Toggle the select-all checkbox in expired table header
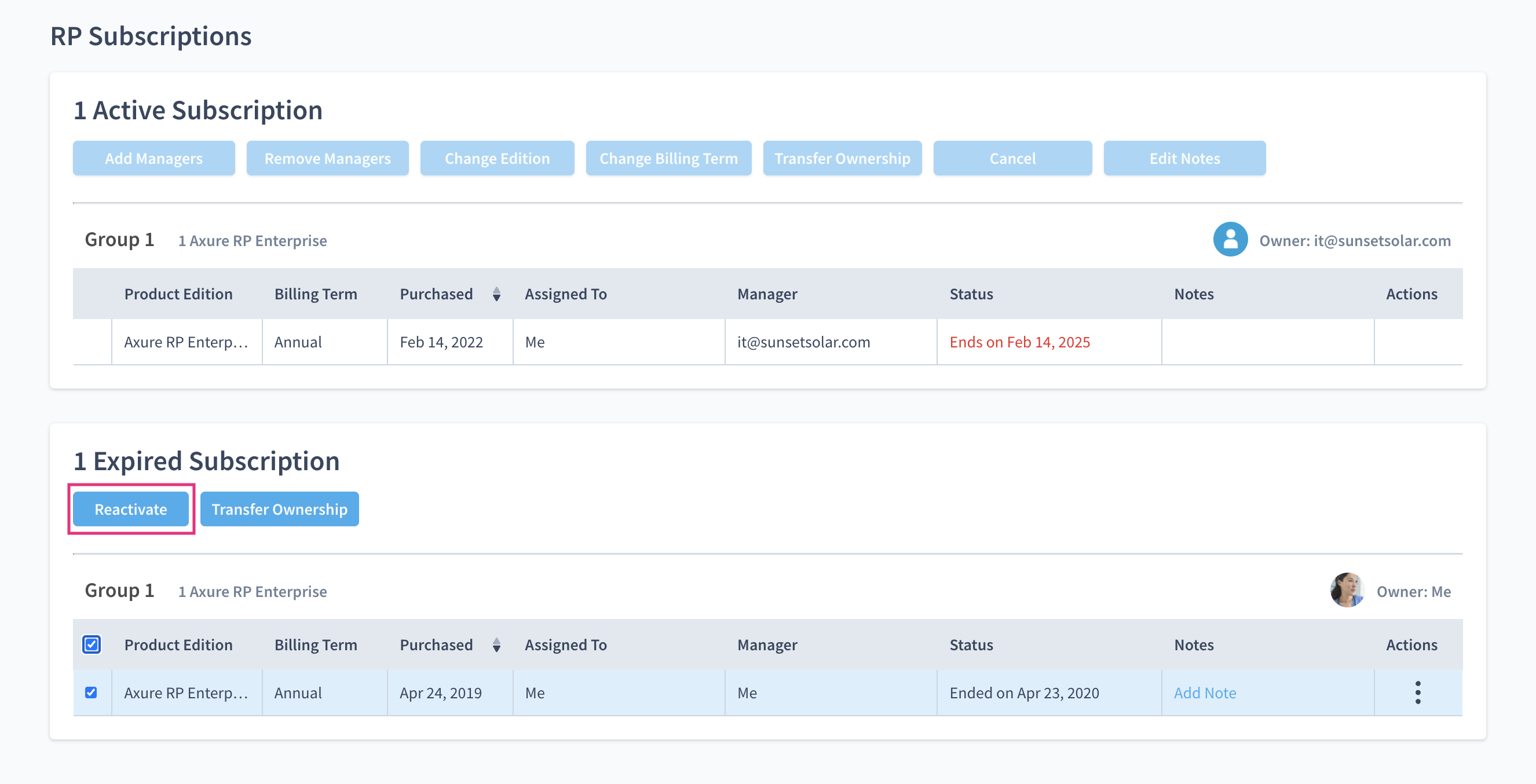Viewport: 1536px width, 784px height. pos(92,644)
